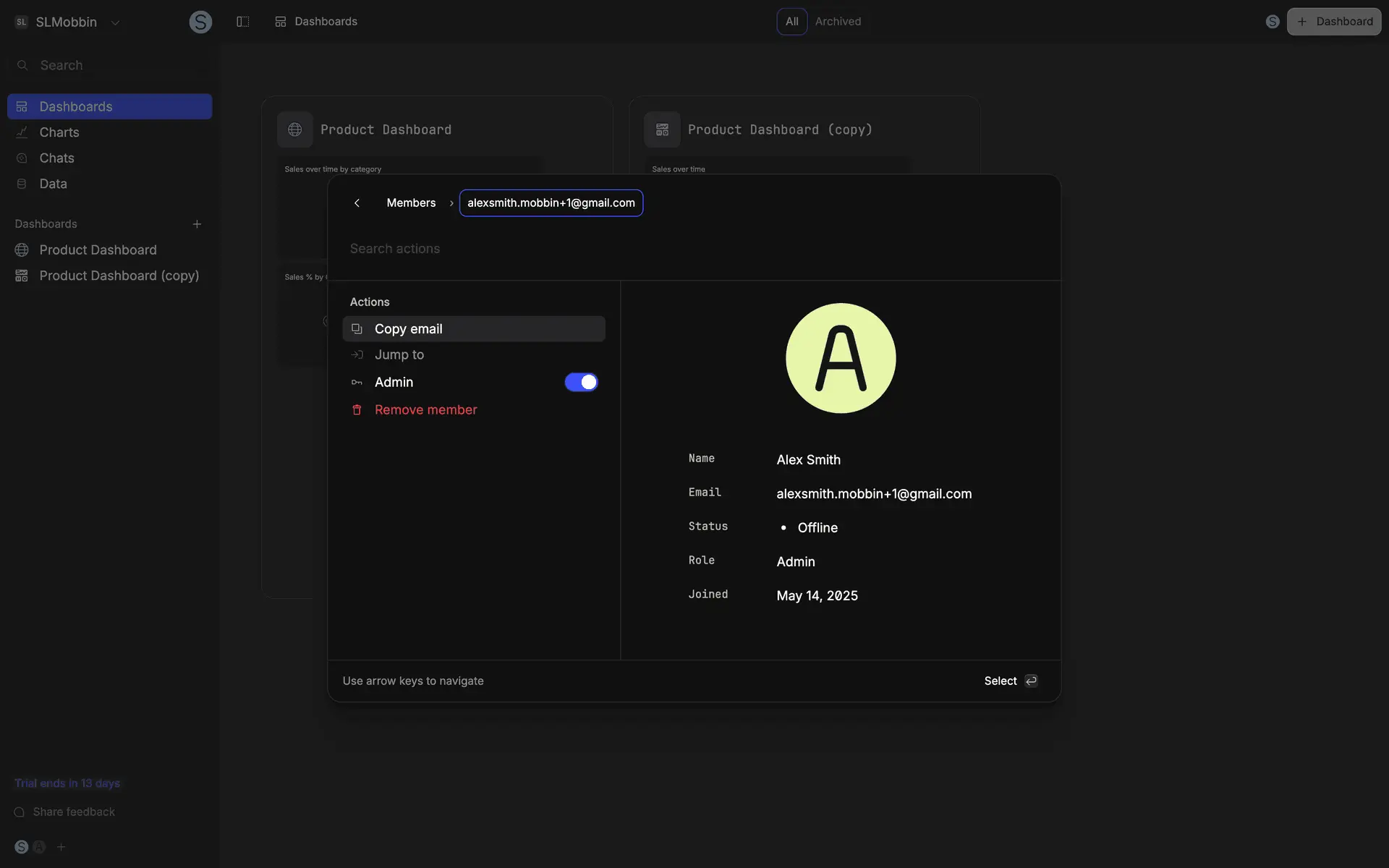This screenshot has width=1389, height=868.
Task: Click the Remove member trash icon
Action: click(x=357, y=410)
